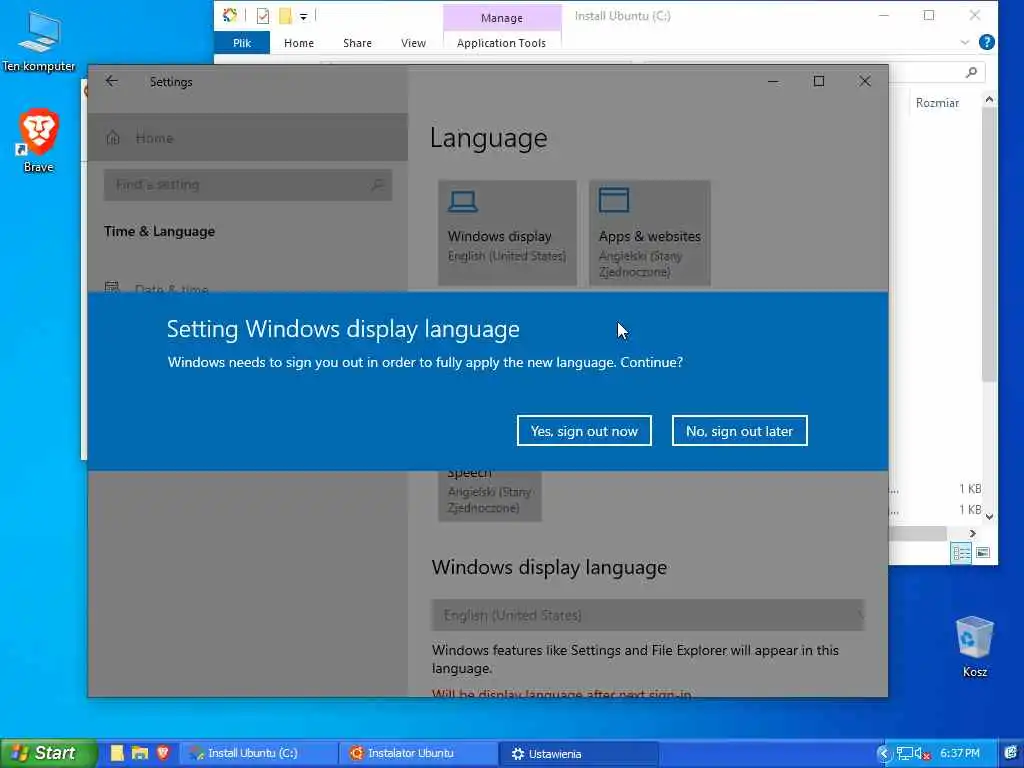Switch to Instalator Ubuntu taskbar button
The width and height of the screenshot is (1024, 768).
coord(418,753)
